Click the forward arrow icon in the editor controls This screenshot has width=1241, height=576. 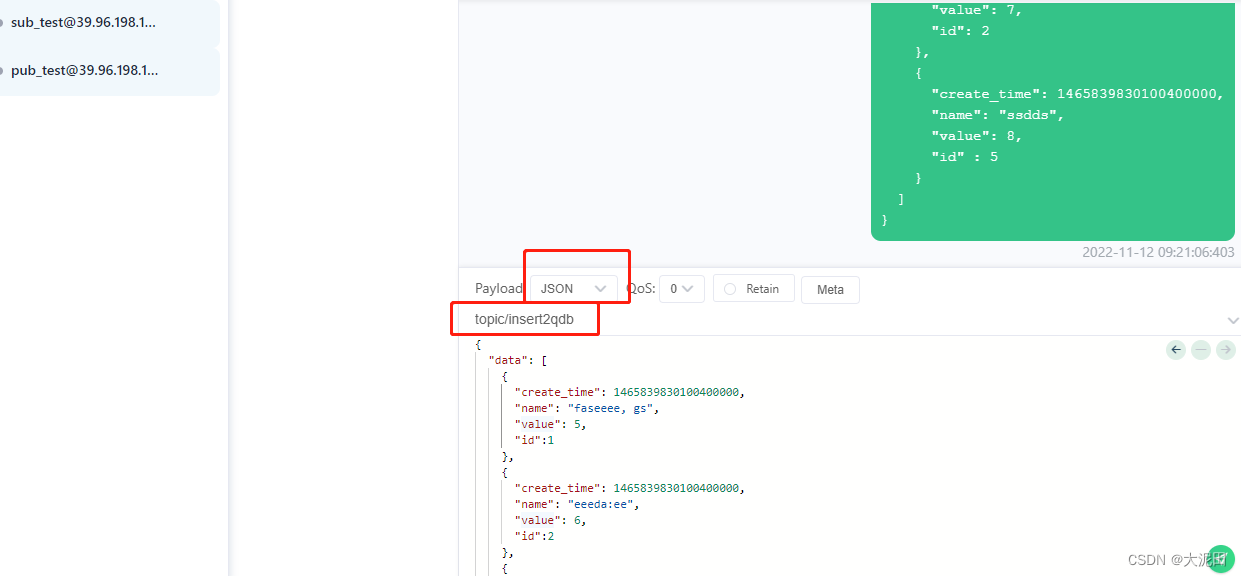click(x=1225, y=349)
